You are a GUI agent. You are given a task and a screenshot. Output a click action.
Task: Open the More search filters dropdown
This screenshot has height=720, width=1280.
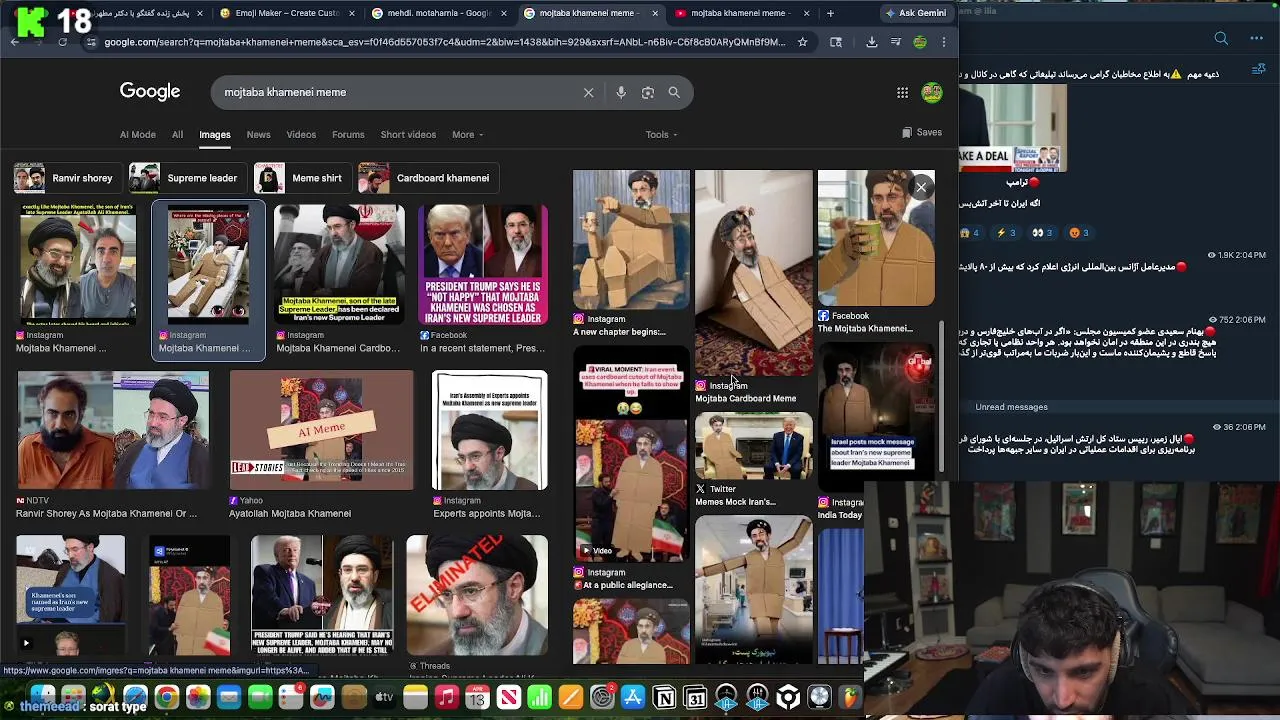[467, 134]
